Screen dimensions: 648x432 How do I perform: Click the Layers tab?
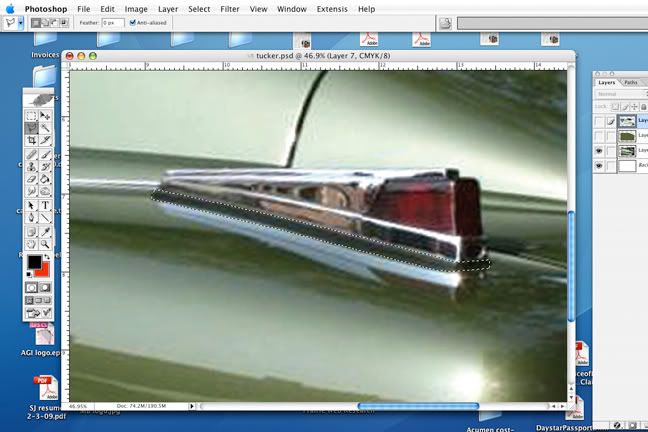607,83
